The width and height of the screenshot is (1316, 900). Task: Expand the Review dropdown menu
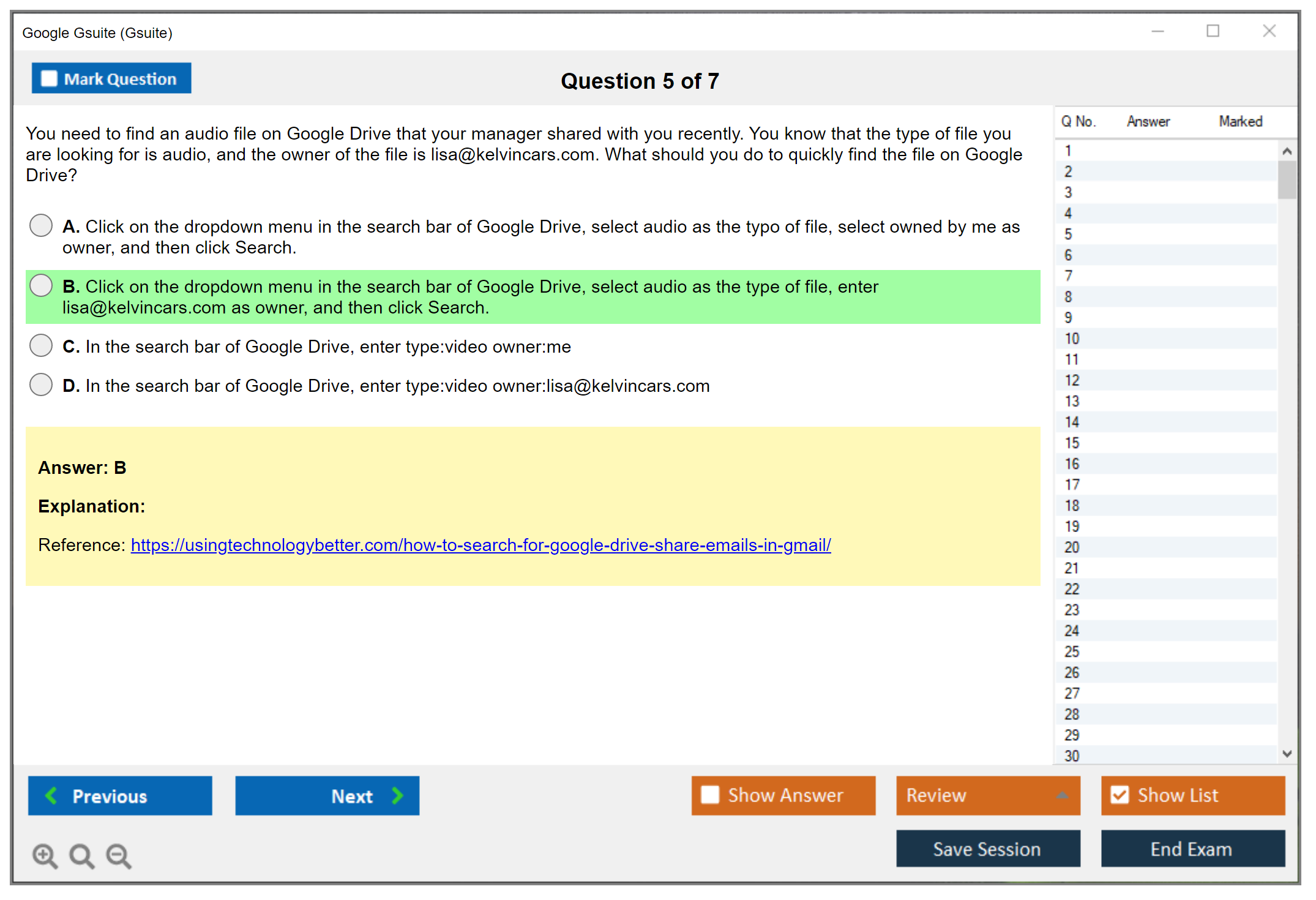click(1062, 795)
